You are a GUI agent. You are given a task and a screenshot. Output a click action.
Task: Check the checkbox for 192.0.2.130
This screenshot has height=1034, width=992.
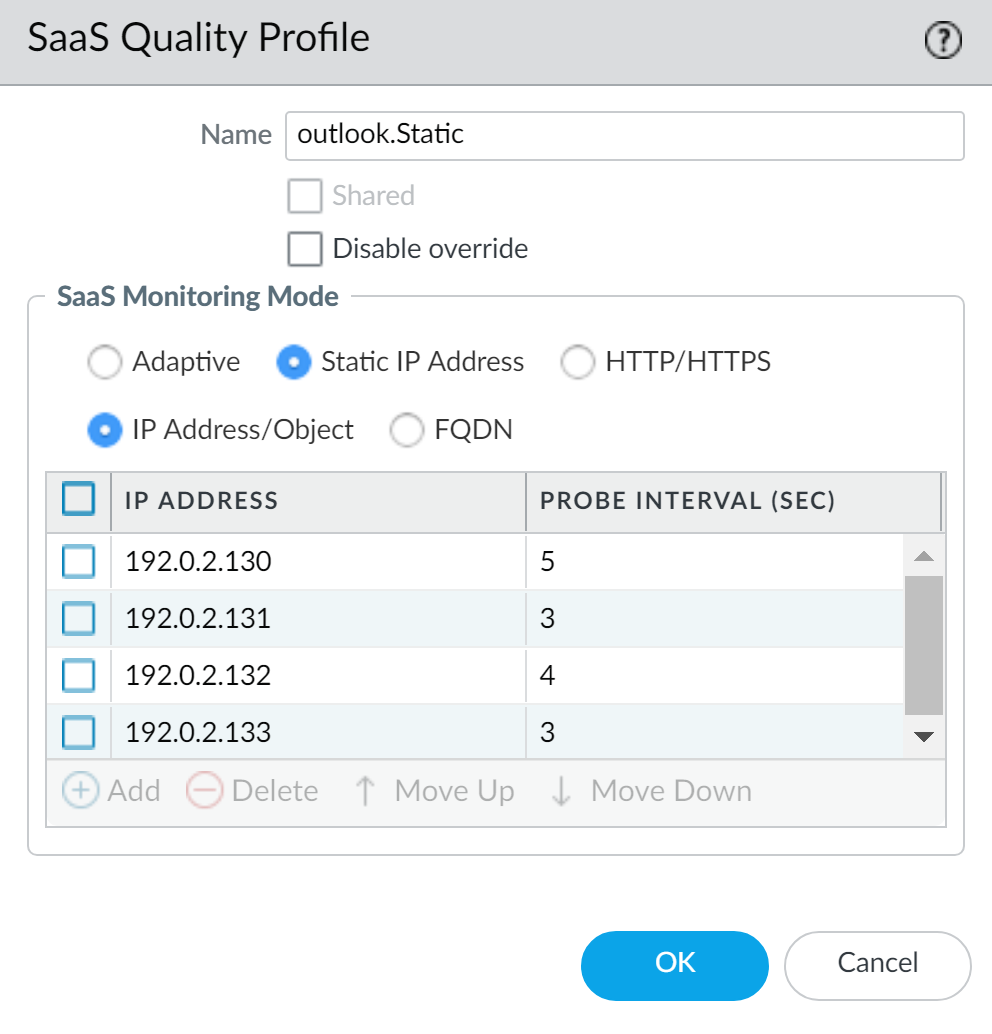pos(78,561)
